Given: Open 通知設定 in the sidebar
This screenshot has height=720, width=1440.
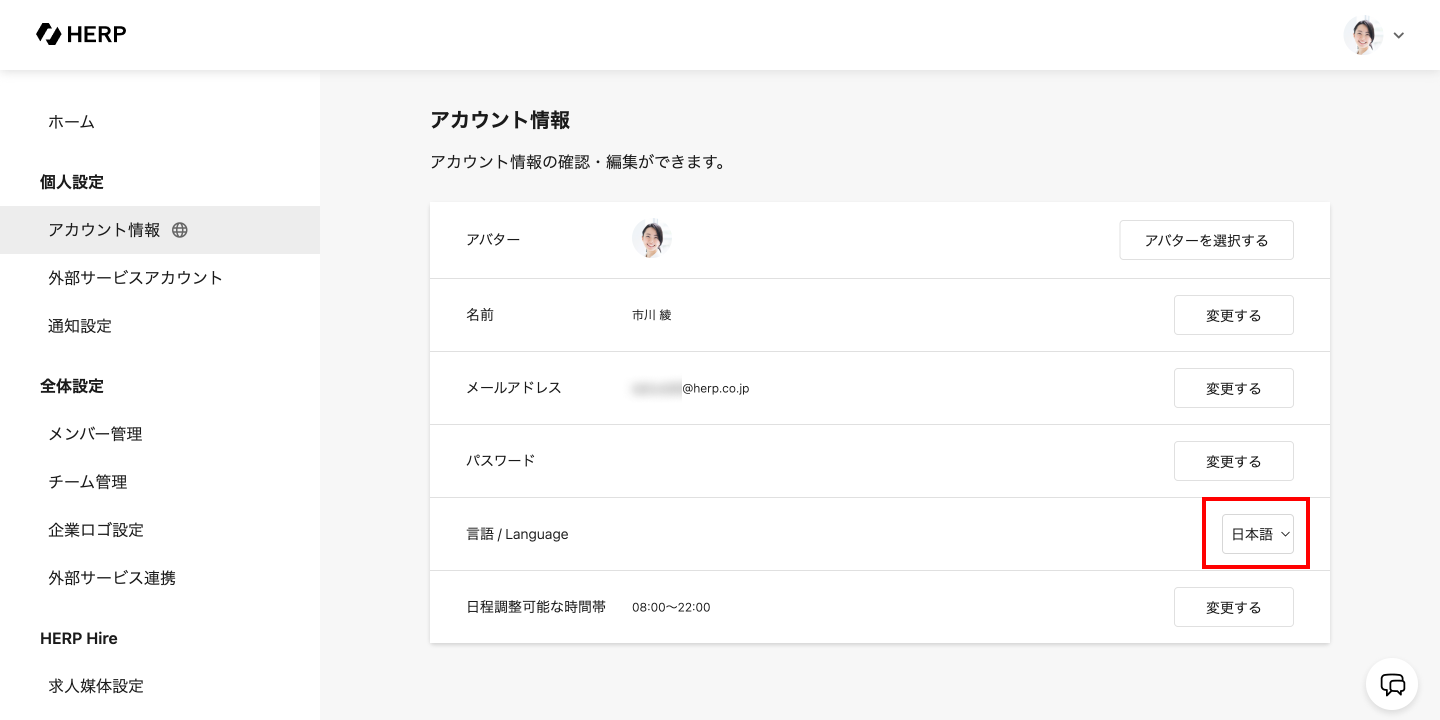Looking at the screenshot, I should pyautogui.click(x=80, y=326).
